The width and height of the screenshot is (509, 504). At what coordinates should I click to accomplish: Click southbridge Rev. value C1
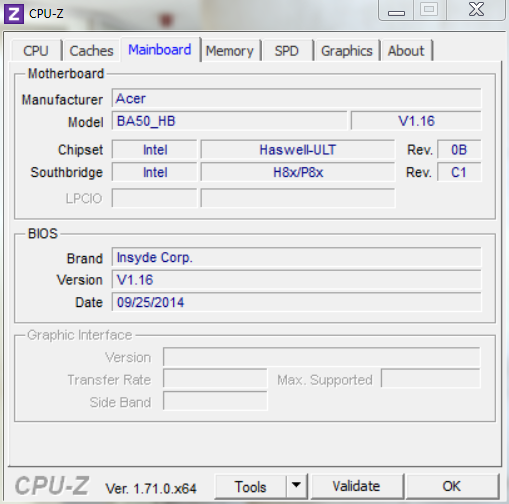click(x=459, y=172)
